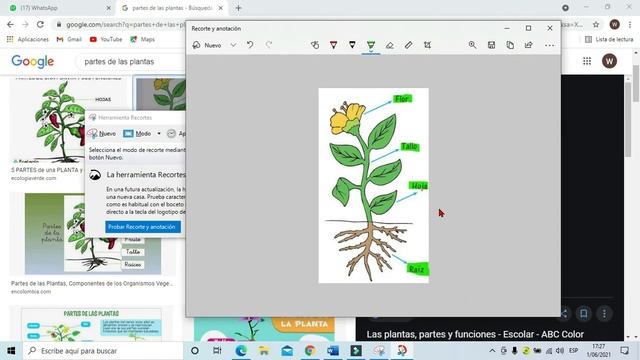Open more options in image preview panel
Image resolution: width=640 pixels, height=360 pixels.
[604, 313]
